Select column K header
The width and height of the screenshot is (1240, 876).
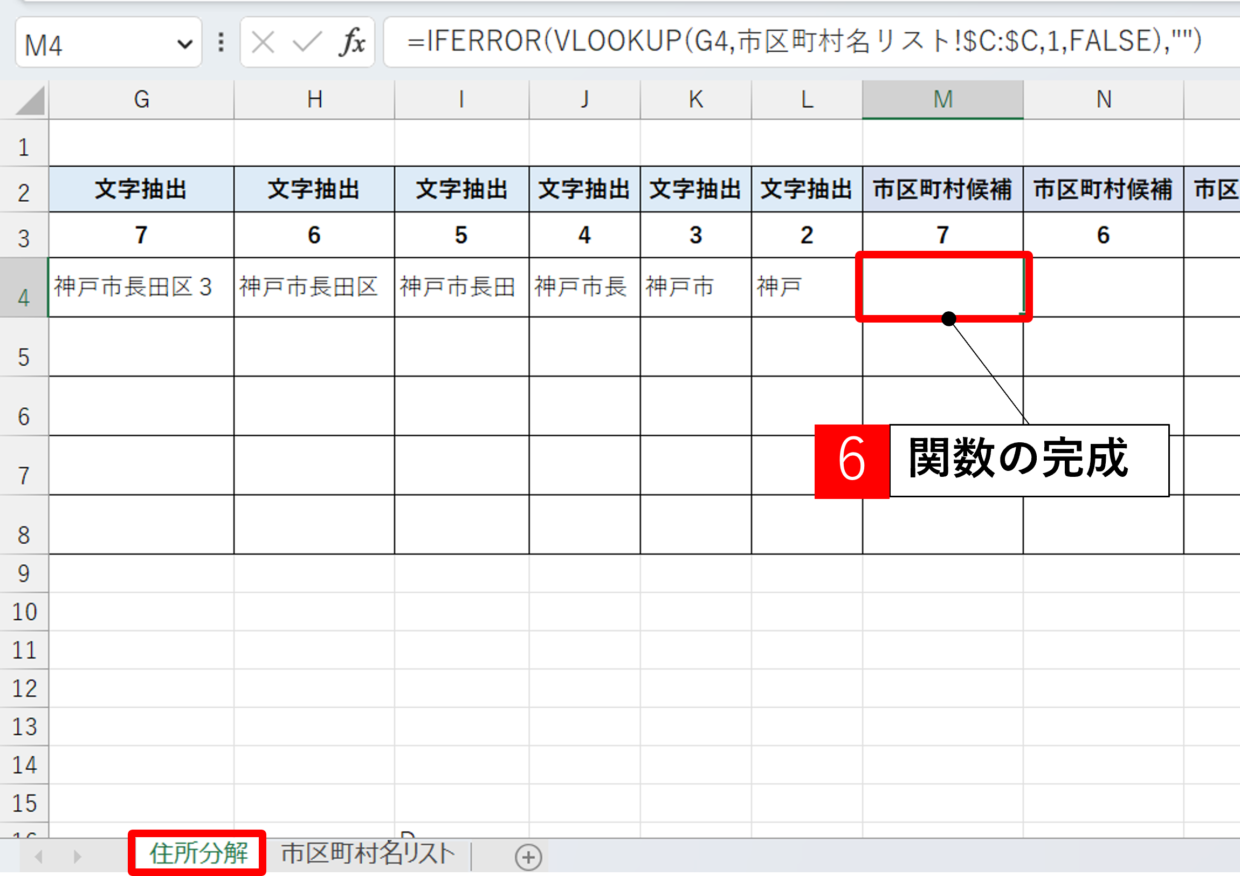click(x=695, y=99)
